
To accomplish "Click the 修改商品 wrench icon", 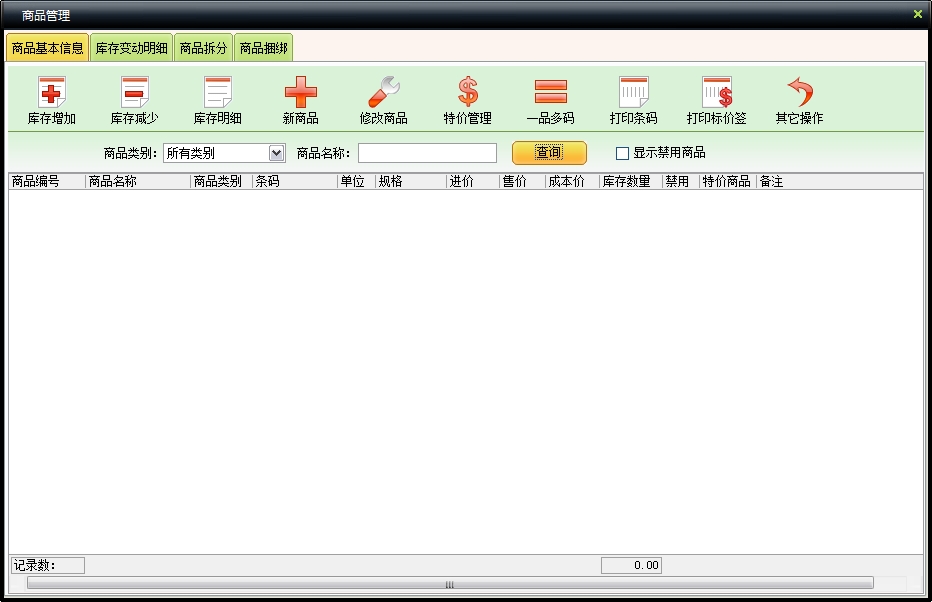I will (383, 93).
